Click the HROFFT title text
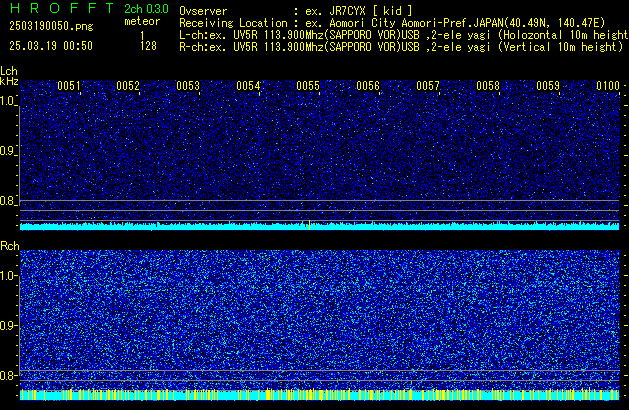The width and height of the screenshot is (629, 410). [62, 8]
